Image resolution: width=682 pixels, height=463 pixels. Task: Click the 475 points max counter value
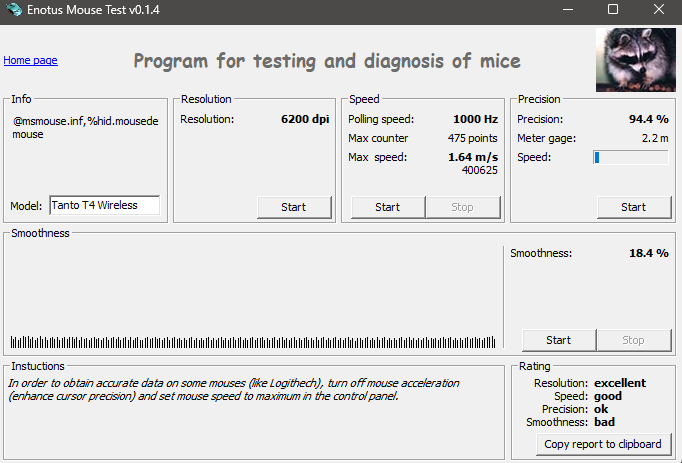tap(472, 138)
